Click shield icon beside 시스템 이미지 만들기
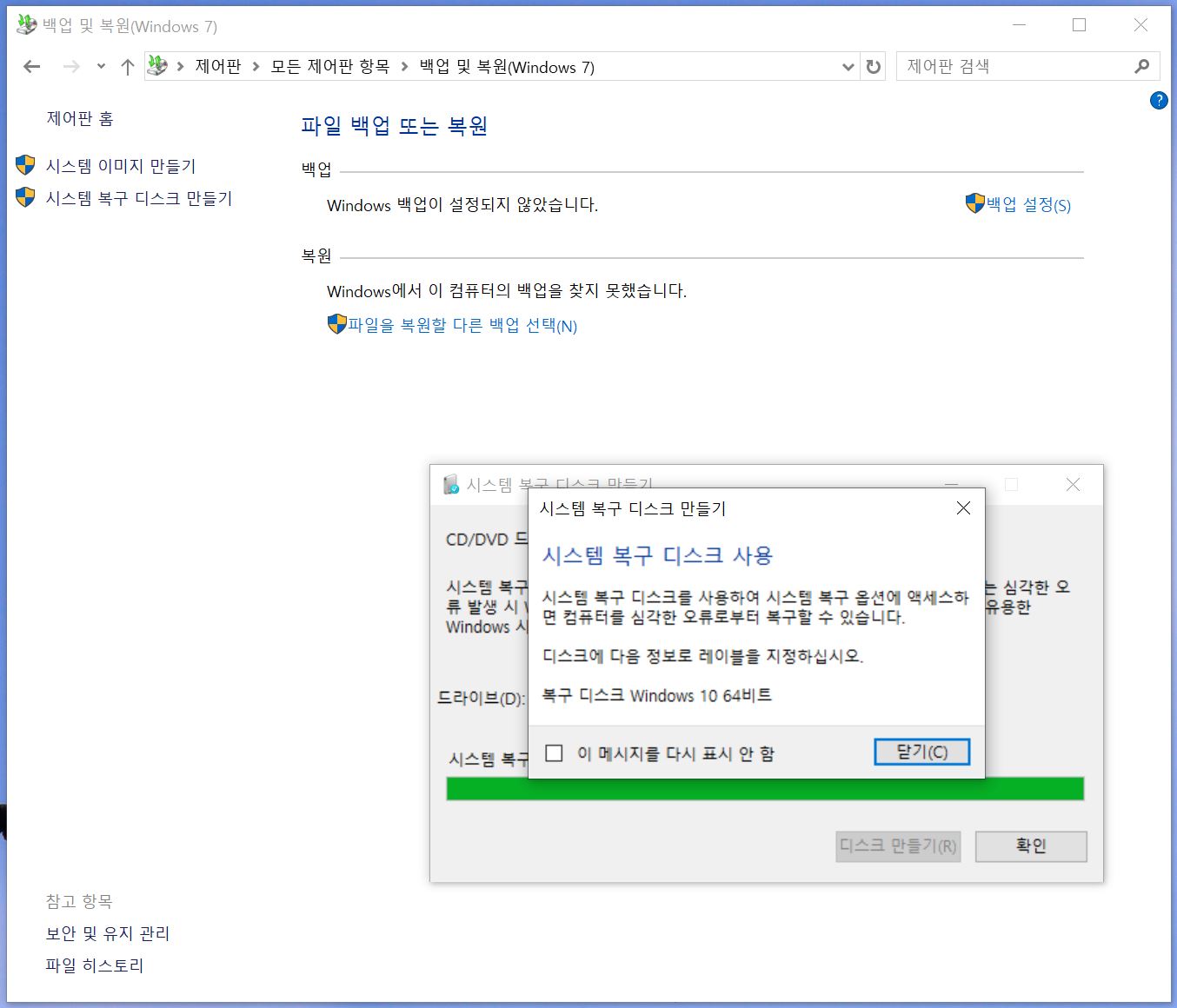 pos(26,165)
